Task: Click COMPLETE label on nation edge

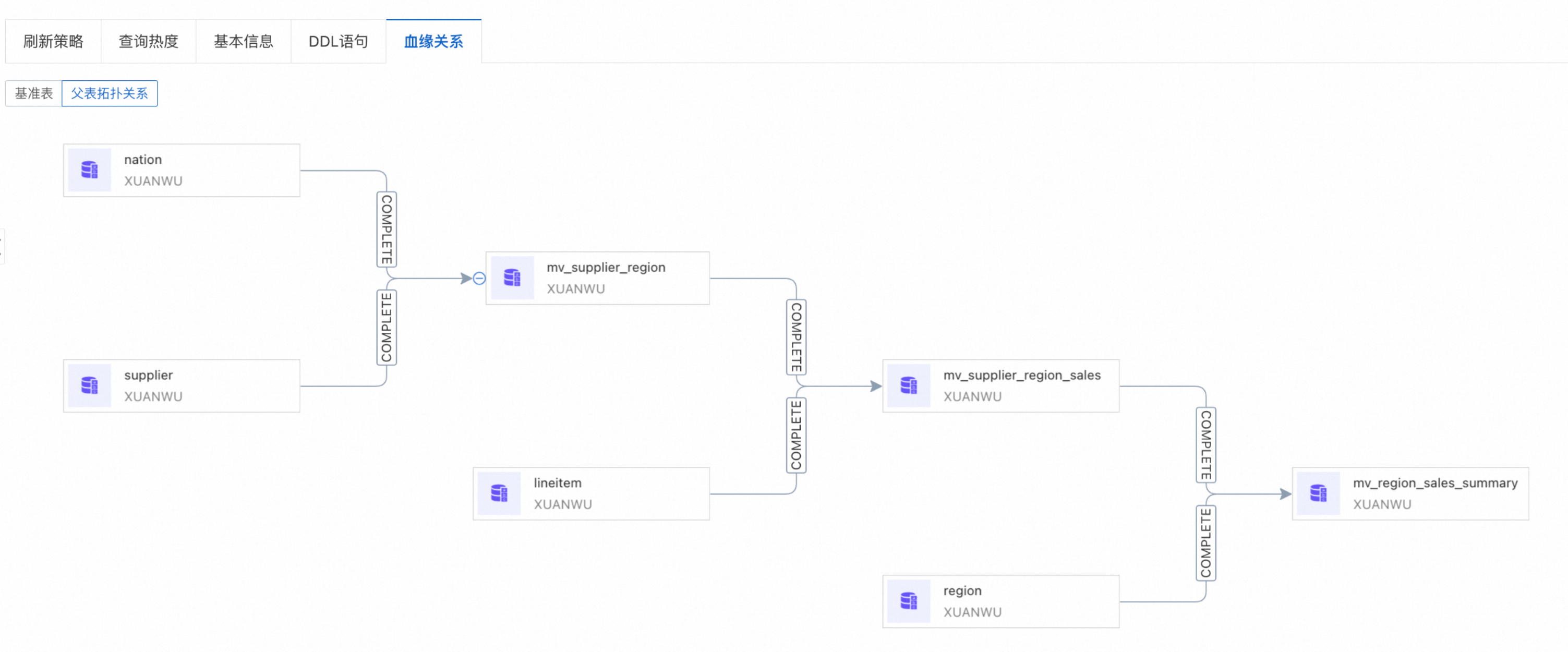Action: click(387, 230)
